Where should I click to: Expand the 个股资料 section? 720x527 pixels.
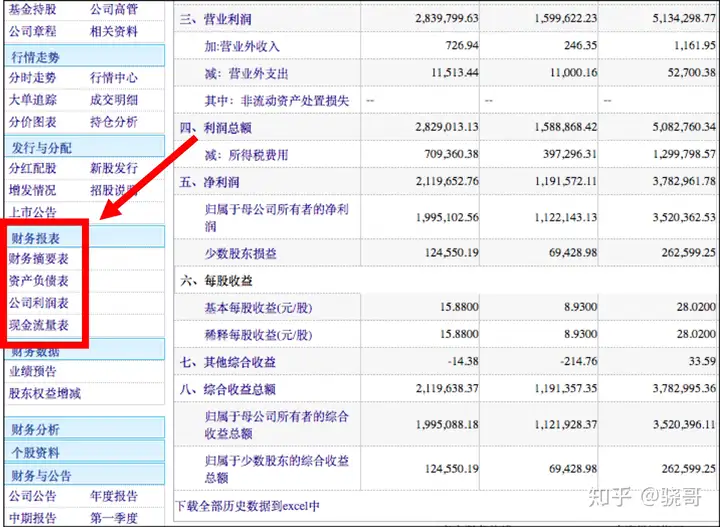84,452
